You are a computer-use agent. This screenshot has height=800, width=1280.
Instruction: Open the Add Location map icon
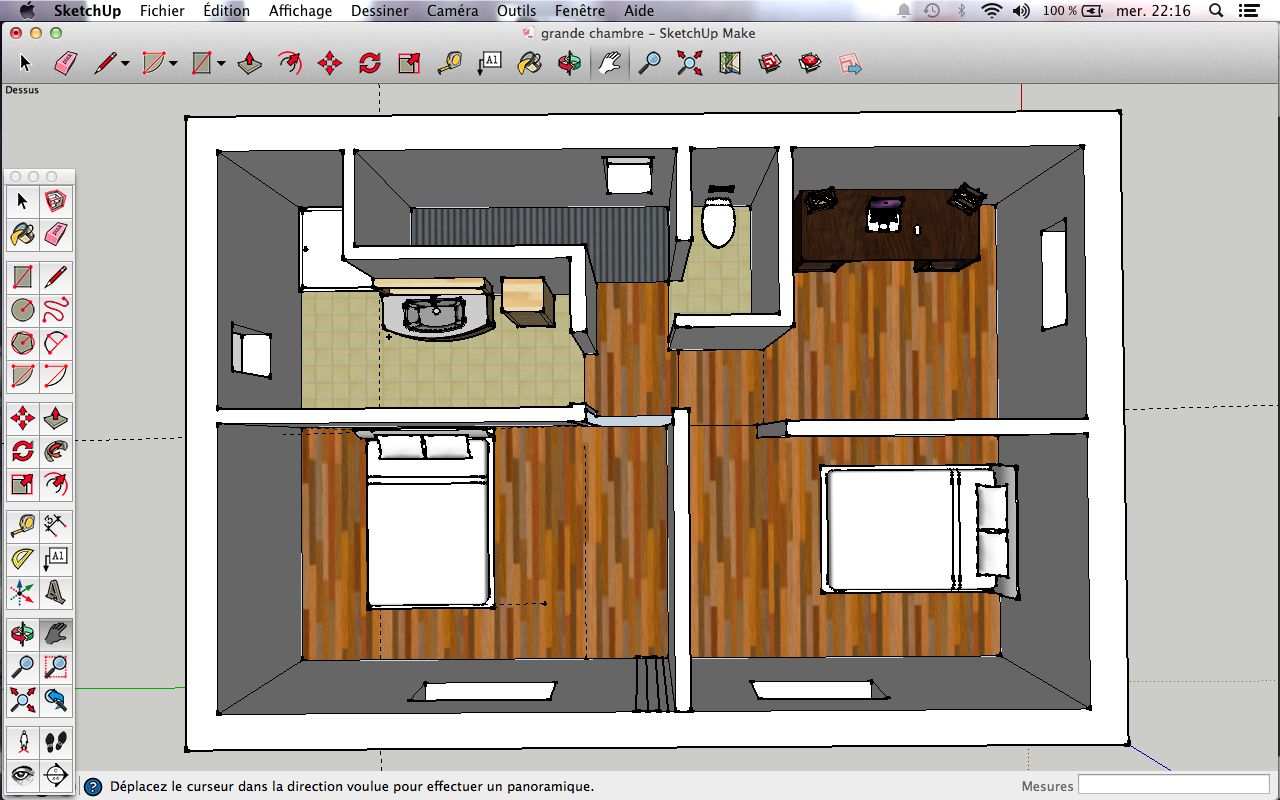point(730,64)
